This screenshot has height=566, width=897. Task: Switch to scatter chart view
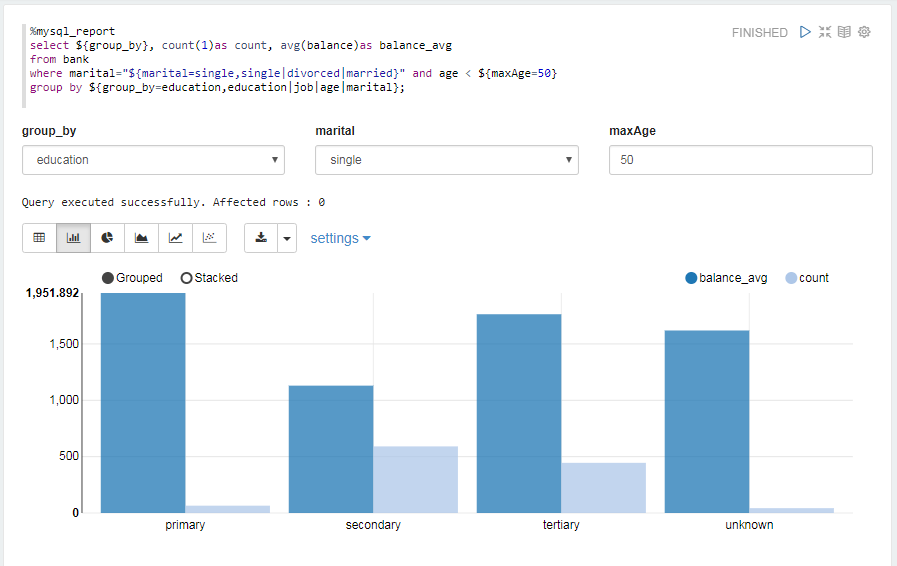(209, 238)
